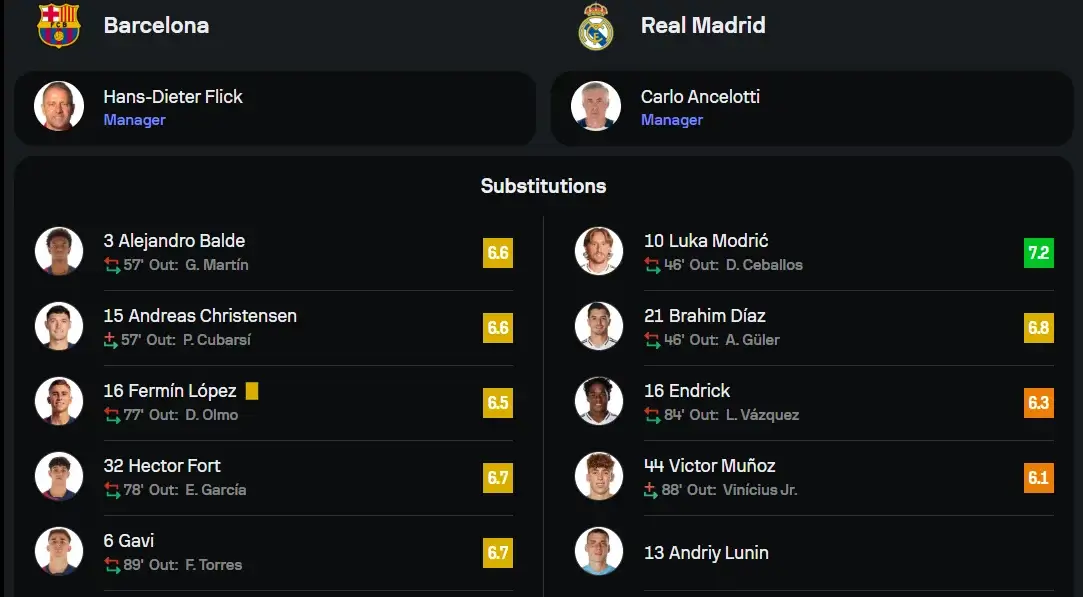Click Andriy Lunin's player avatar

click(599, 551)
